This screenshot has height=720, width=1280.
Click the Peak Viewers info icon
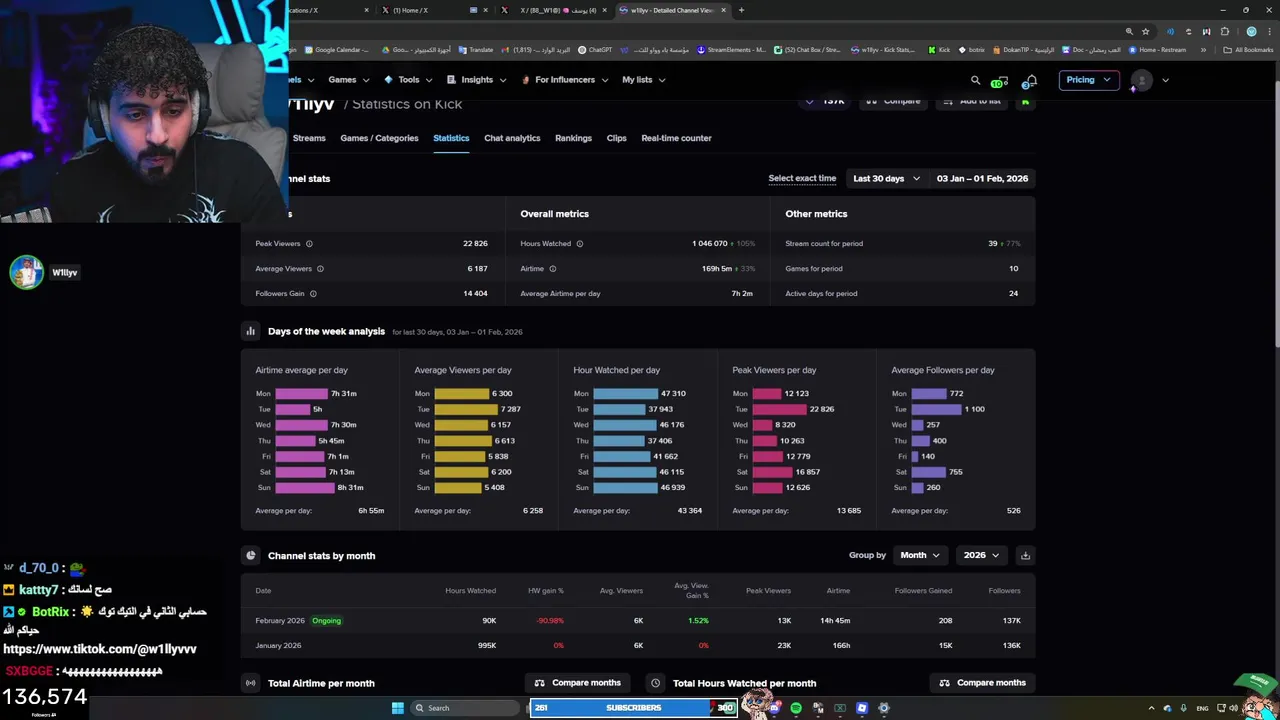(x=309, y=244)
